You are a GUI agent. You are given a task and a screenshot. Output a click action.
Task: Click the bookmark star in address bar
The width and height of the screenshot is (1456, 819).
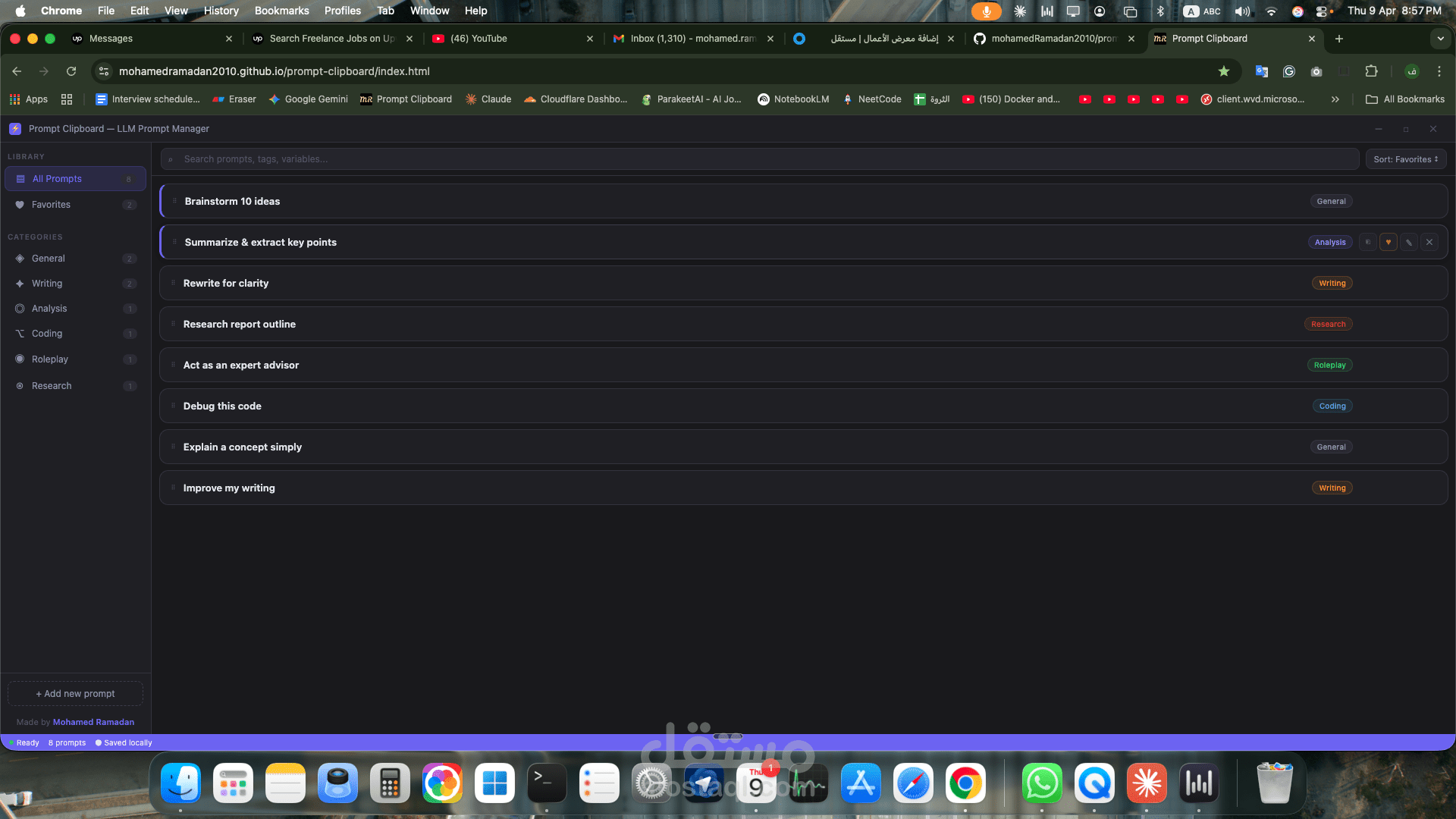[x=1223, y=71]
